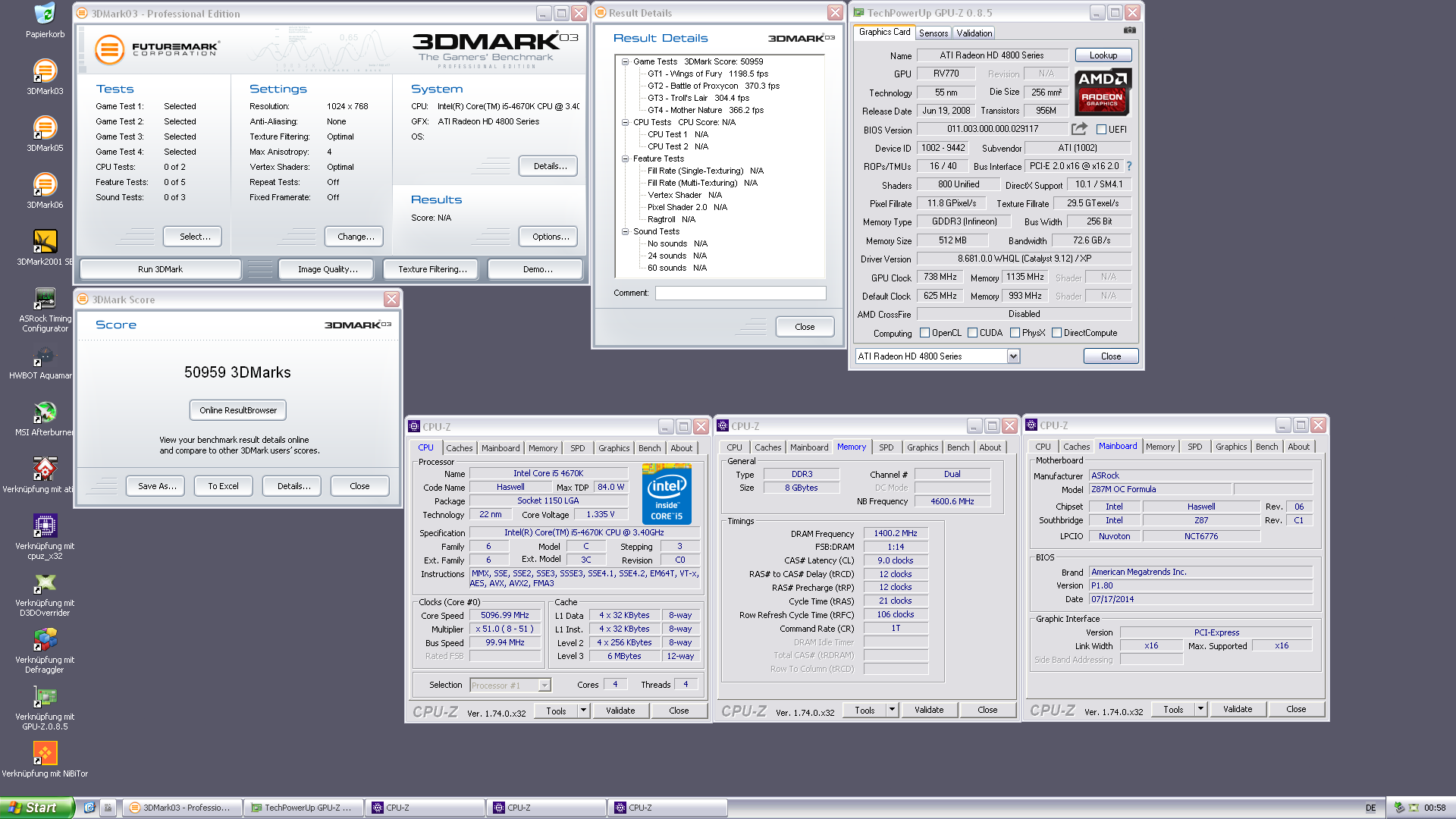Collapse the Feature Tests tree node

626,158
